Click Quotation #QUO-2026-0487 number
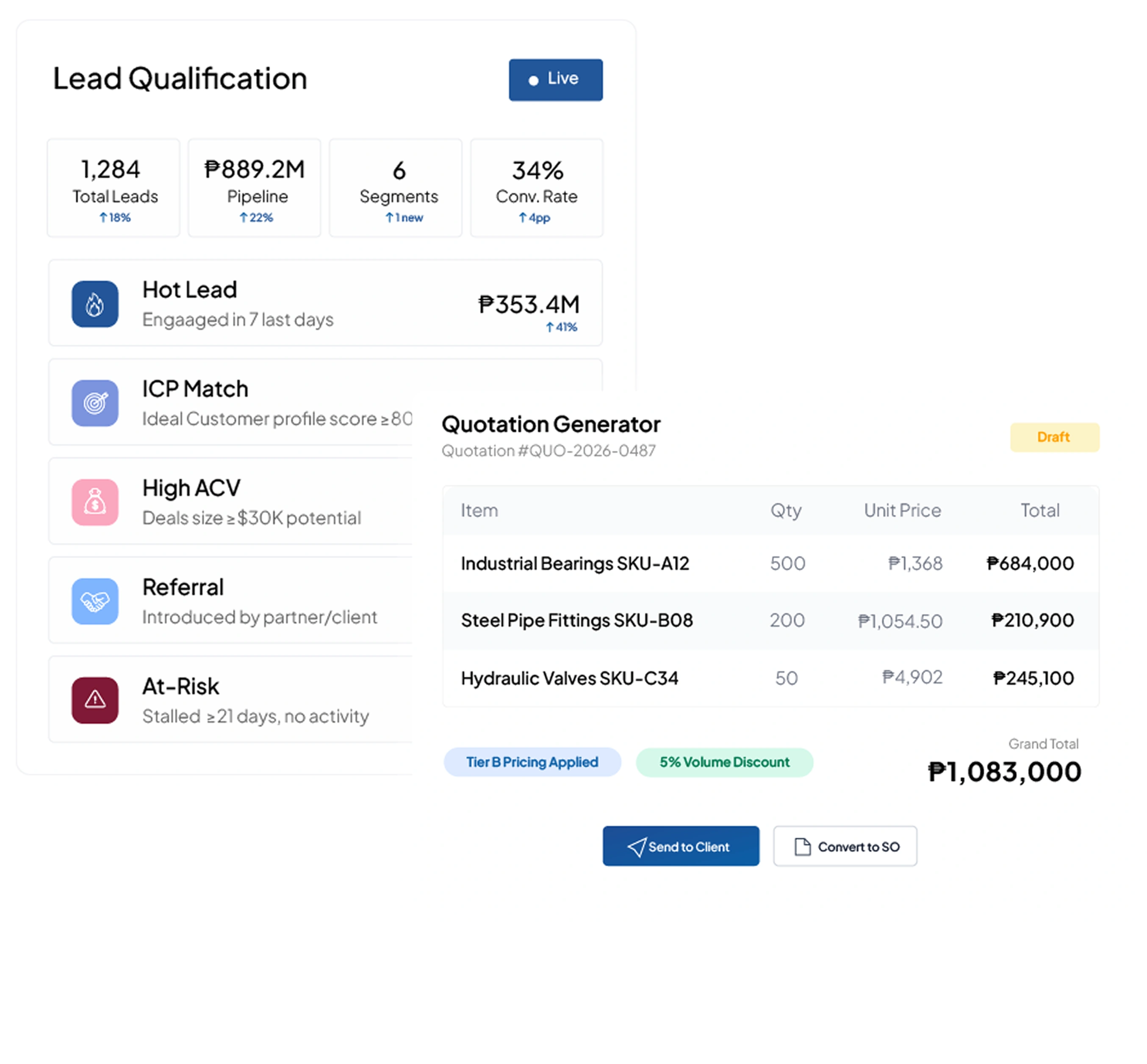The image size is (1147, 1064). 548,450
